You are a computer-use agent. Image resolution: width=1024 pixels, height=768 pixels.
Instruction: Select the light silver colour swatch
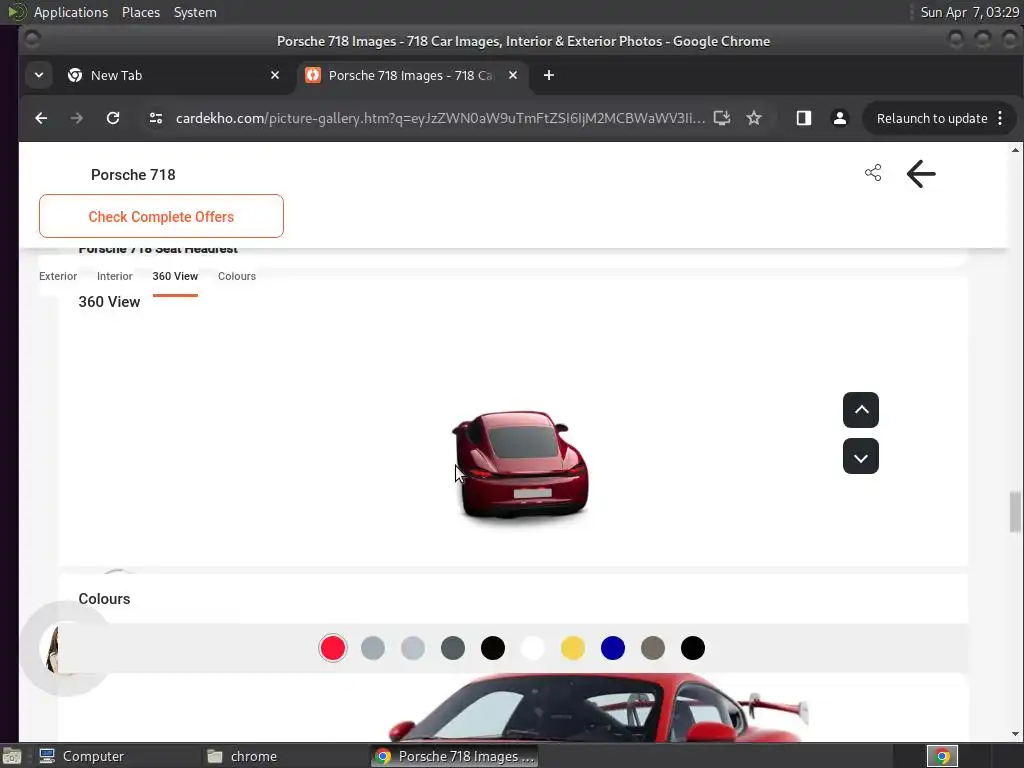point(413,648)
